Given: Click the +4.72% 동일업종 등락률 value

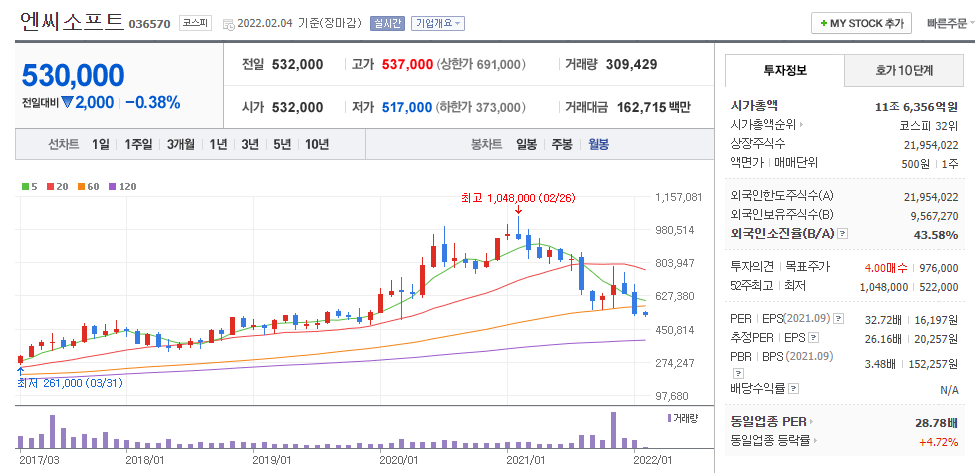Looking at the screenshot, I should point(939,441).
